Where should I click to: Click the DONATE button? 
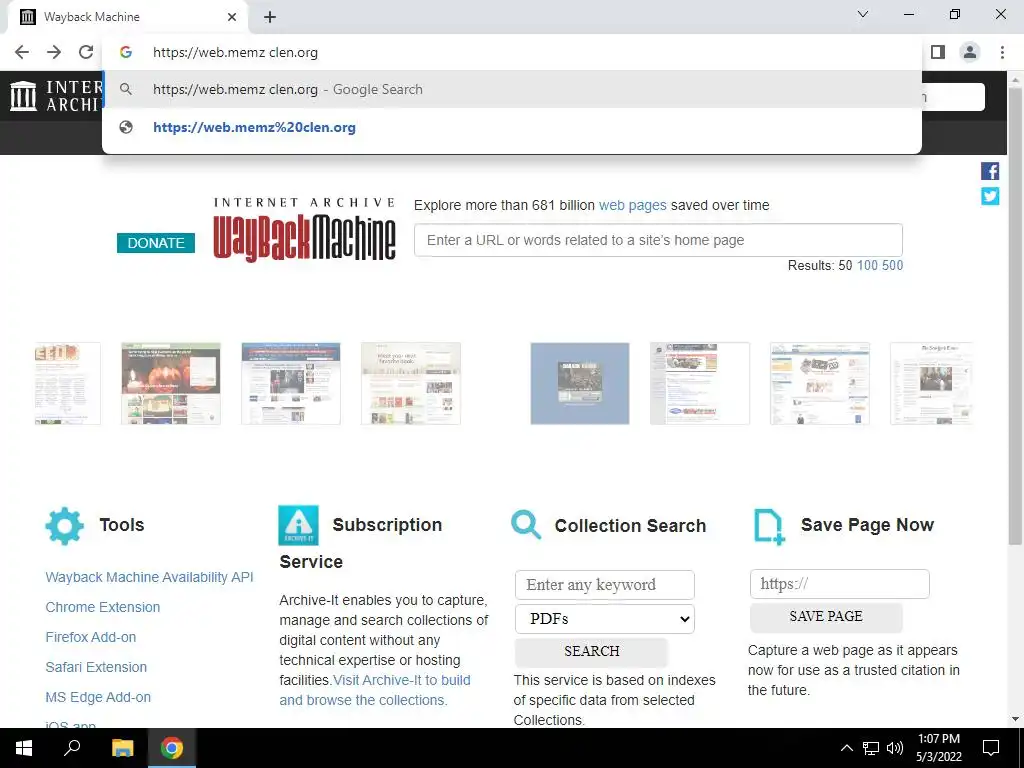point(156,243)
